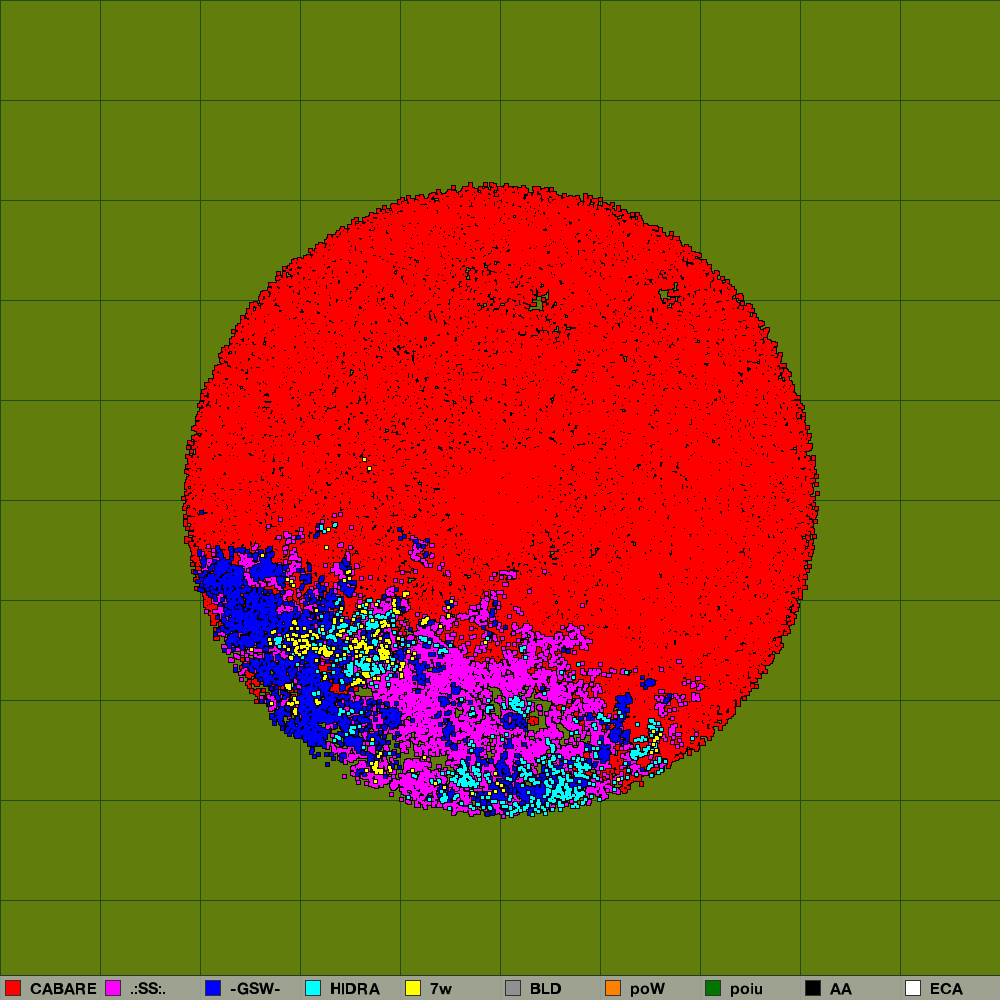Click the CABARE alliance label

[63, 989]
